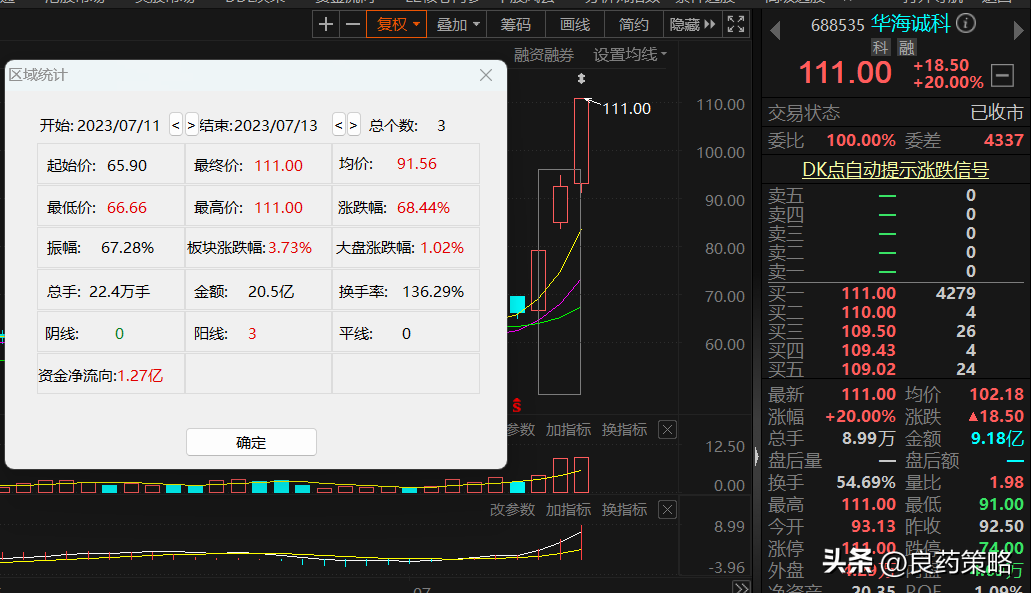
Task: Click the zoom out minus icon
Action: point(353,25)
